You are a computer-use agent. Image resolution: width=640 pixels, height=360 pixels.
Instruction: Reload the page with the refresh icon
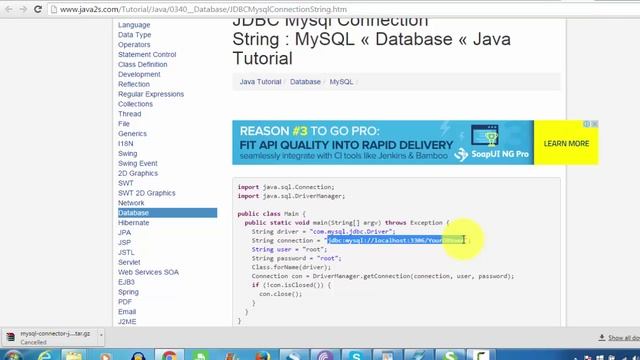tap(38, 9)
